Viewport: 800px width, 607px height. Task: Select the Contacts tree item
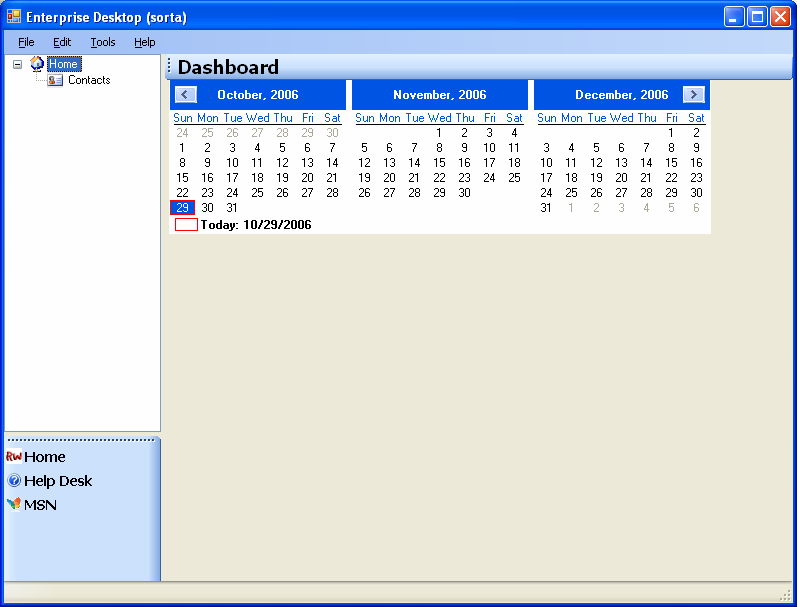tap(89, 80)
